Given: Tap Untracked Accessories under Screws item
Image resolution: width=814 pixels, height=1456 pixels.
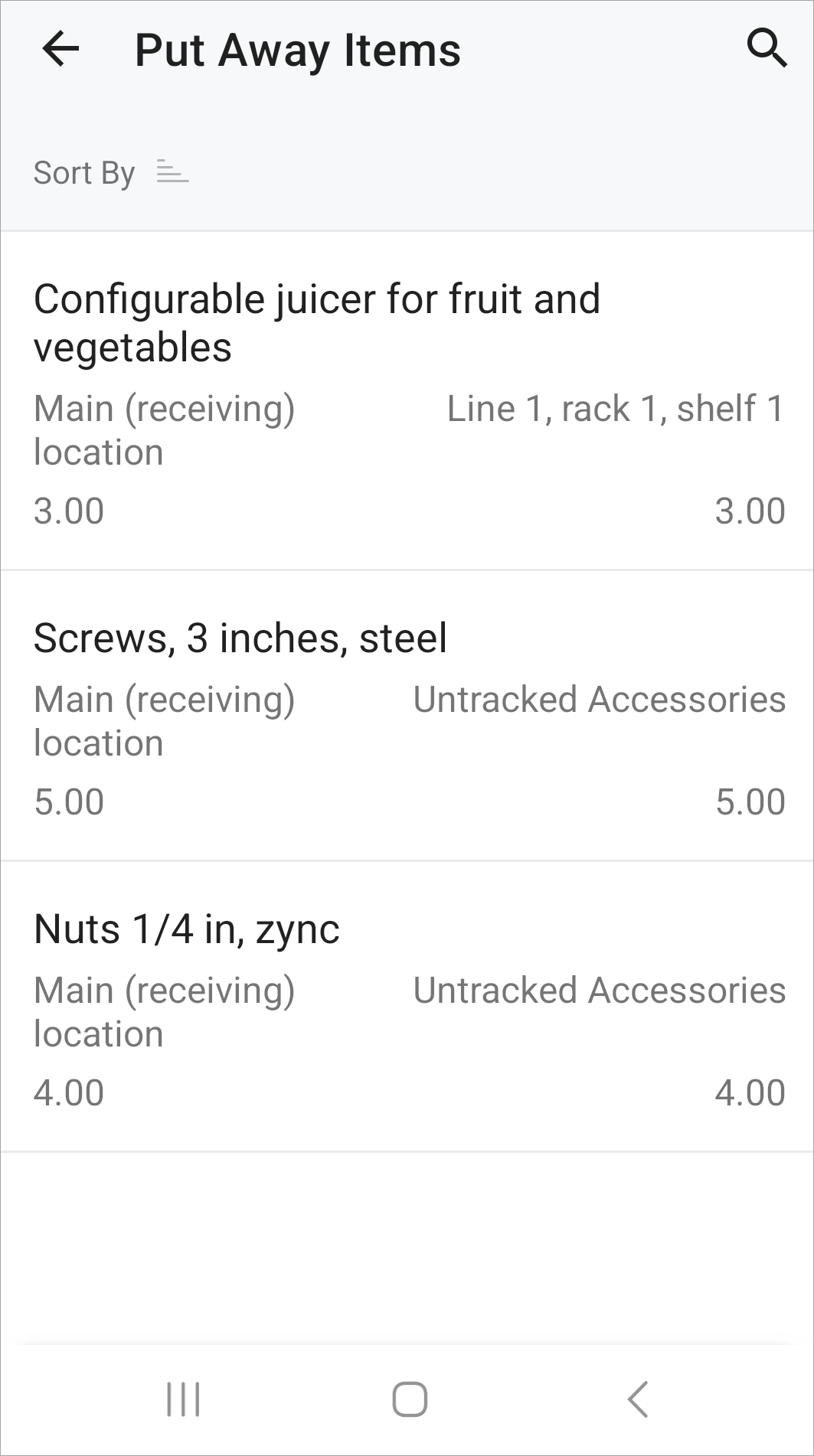Looking at the screenshot, I should pyautogui.click(x=600, y=700).
